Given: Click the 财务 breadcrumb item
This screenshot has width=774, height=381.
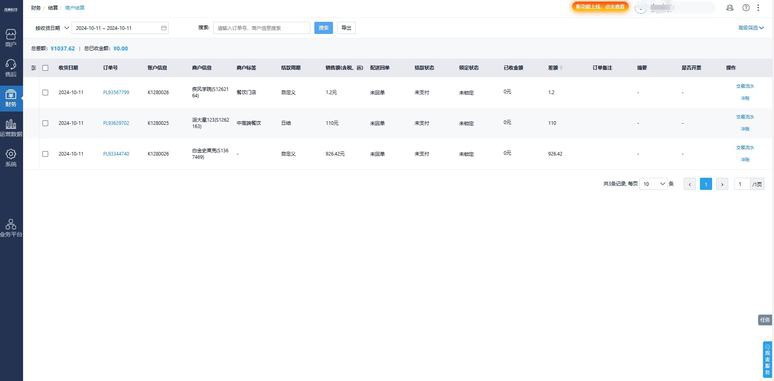Looking at the screenshot, I should [x=36, y=8].
